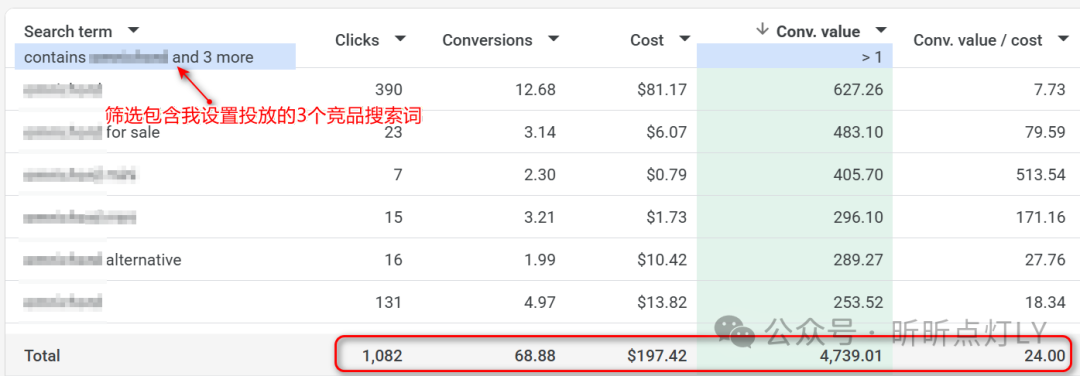Click the 7 clicks cell
Image resolution: width=1080 pixels, height=376 pixels.
pos(399,175)
